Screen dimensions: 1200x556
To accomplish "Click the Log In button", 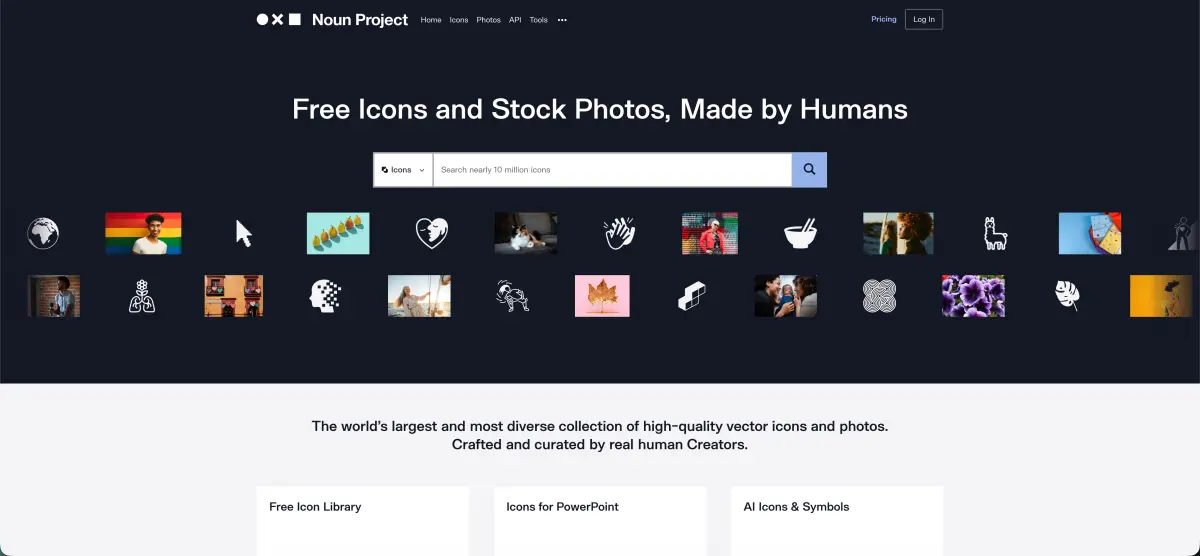I will coord(923,19).
